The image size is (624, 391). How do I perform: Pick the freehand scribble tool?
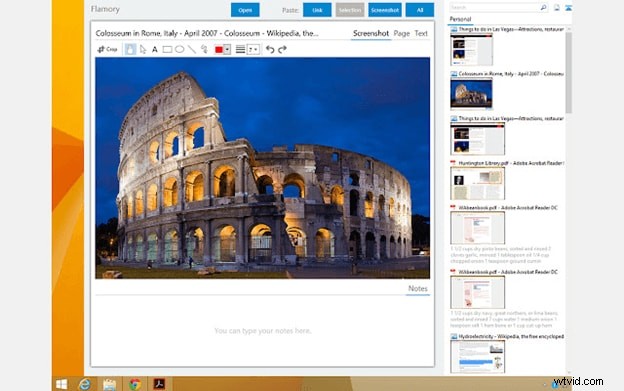tap(204, 49)
